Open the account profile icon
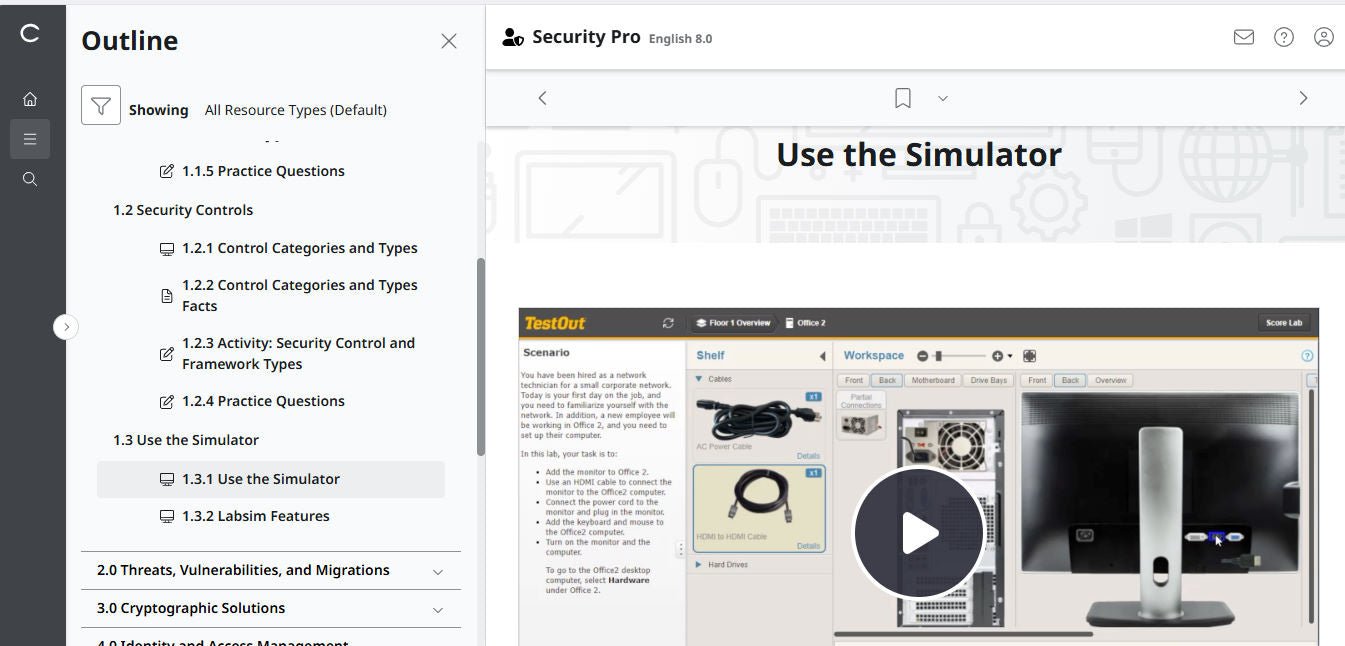Image resolution: width=1345 pixels, height=646 pixels. (x=1323, y=36)
